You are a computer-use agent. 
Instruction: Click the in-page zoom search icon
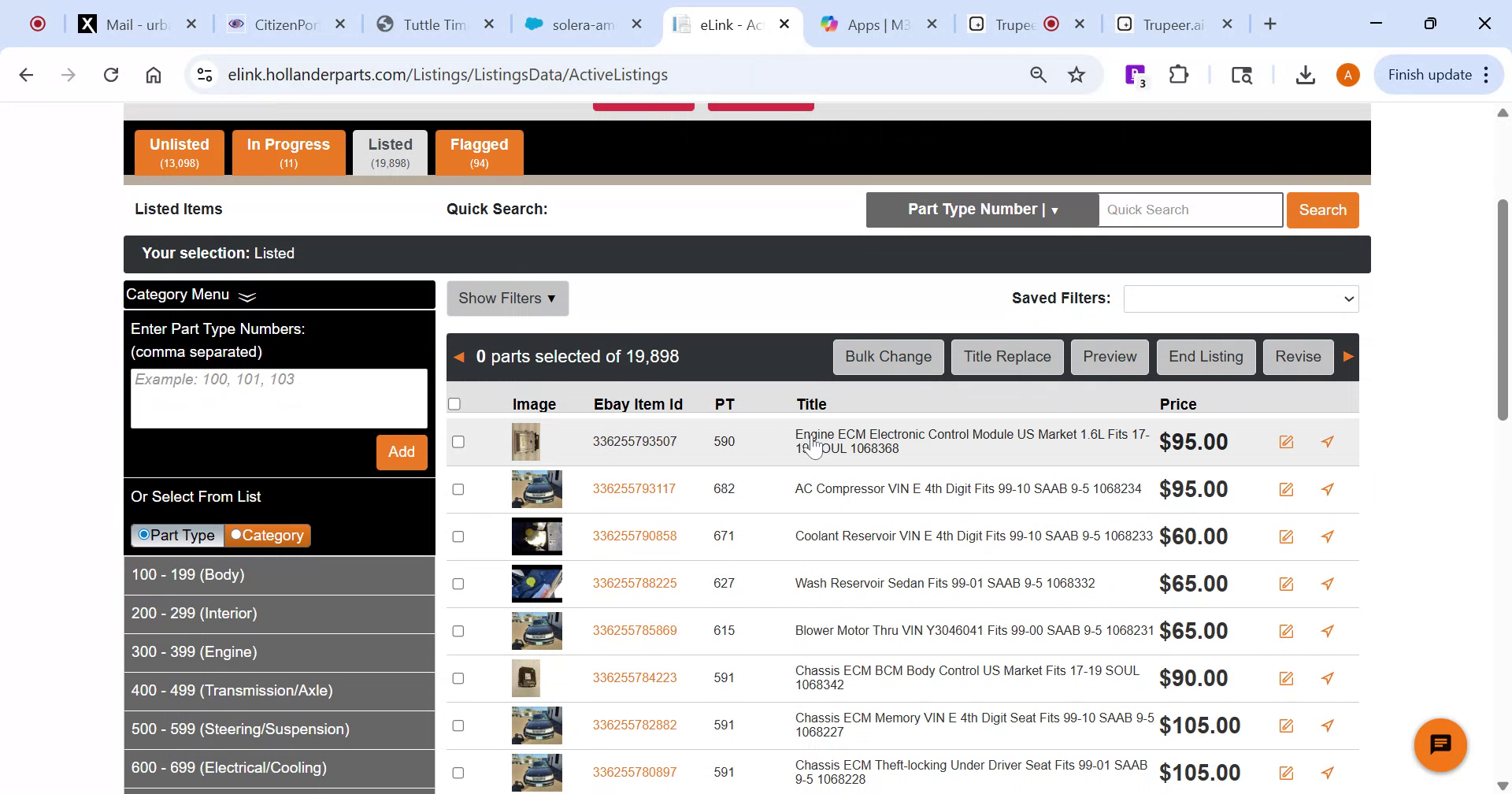click(1037, 75)
